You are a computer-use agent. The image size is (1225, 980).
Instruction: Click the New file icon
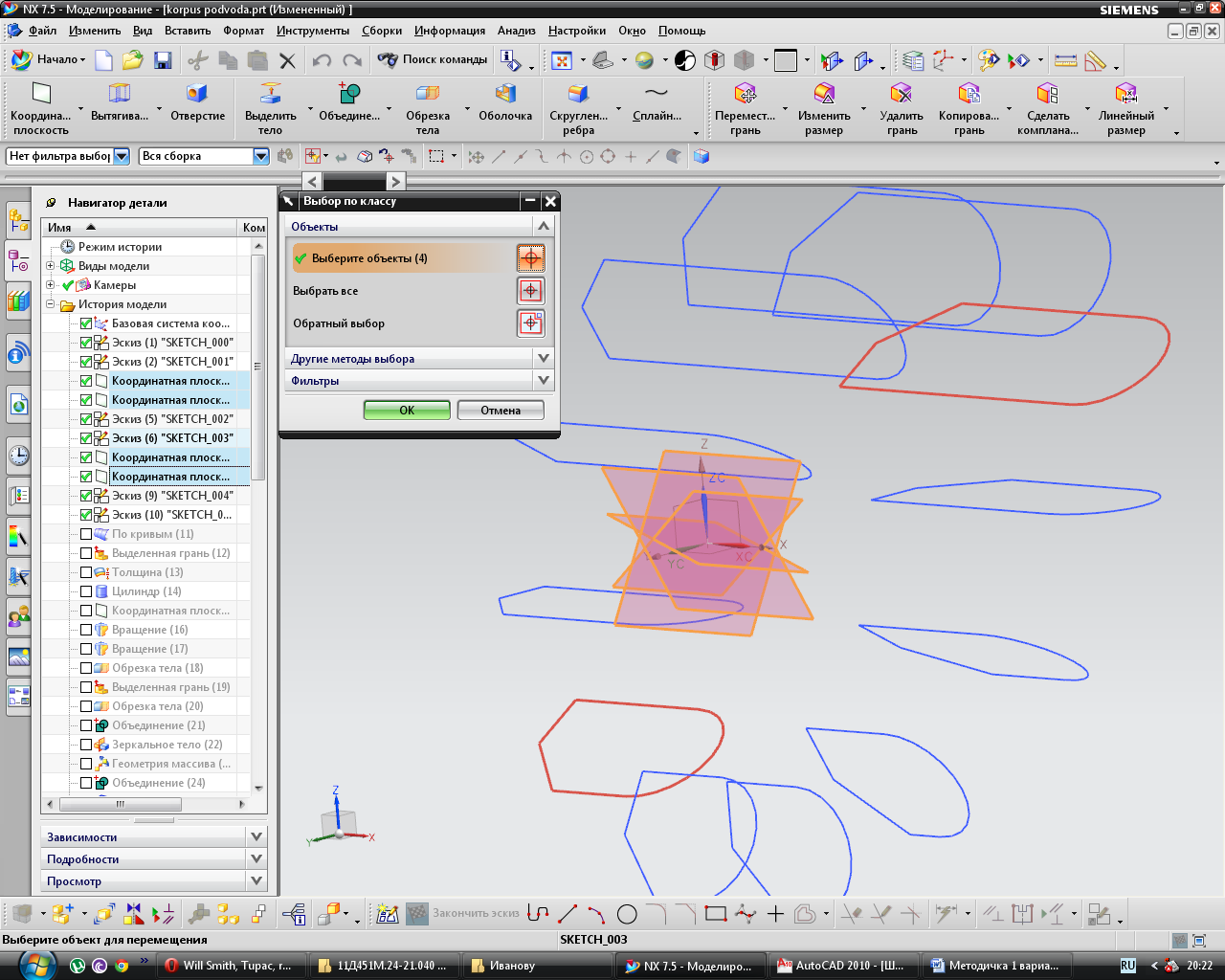coord(103,60)
